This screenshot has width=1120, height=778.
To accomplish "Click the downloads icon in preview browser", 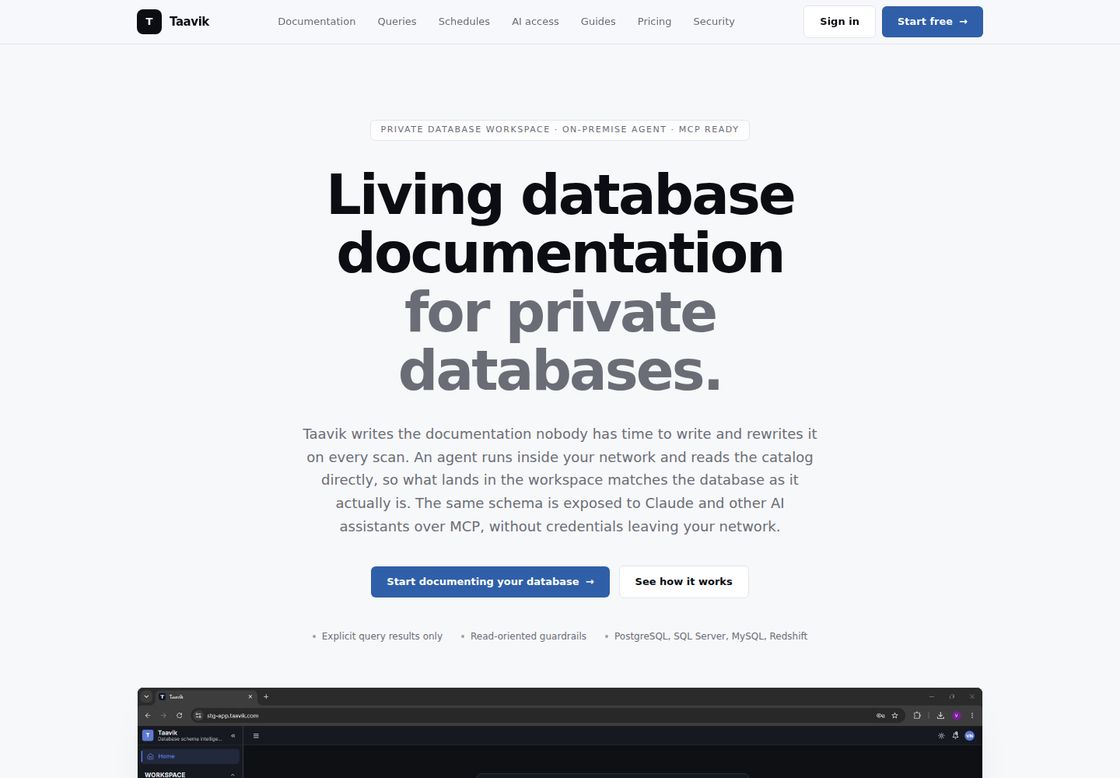I will 940,715.
